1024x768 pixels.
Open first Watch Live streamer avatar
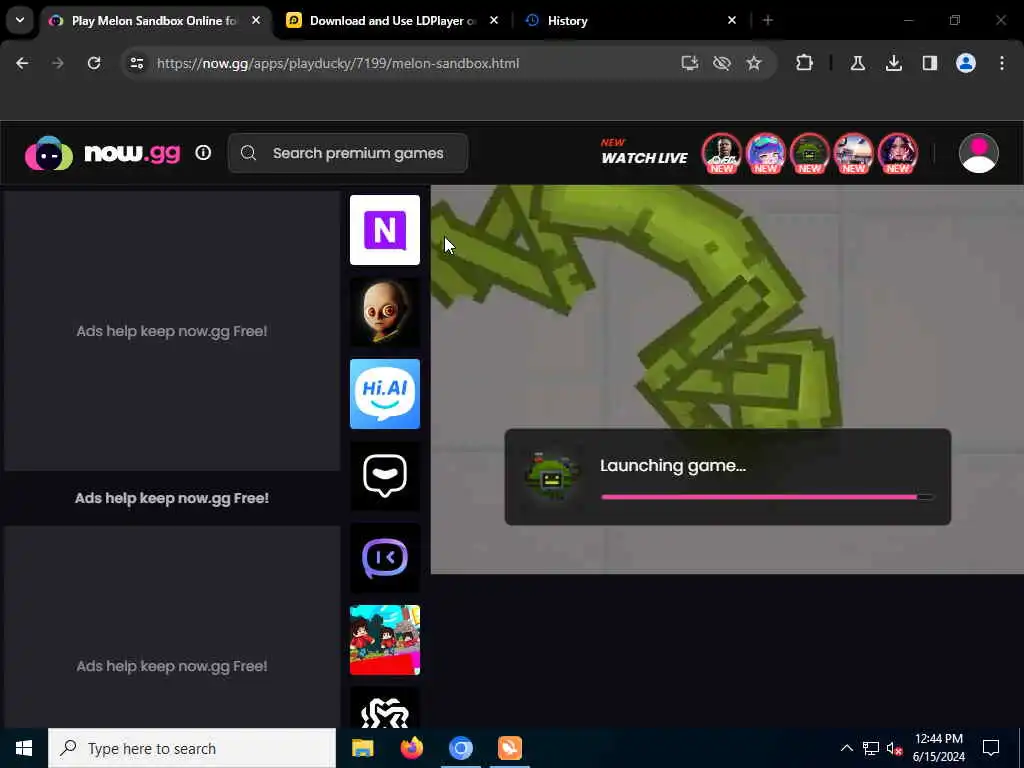(722, 153)
